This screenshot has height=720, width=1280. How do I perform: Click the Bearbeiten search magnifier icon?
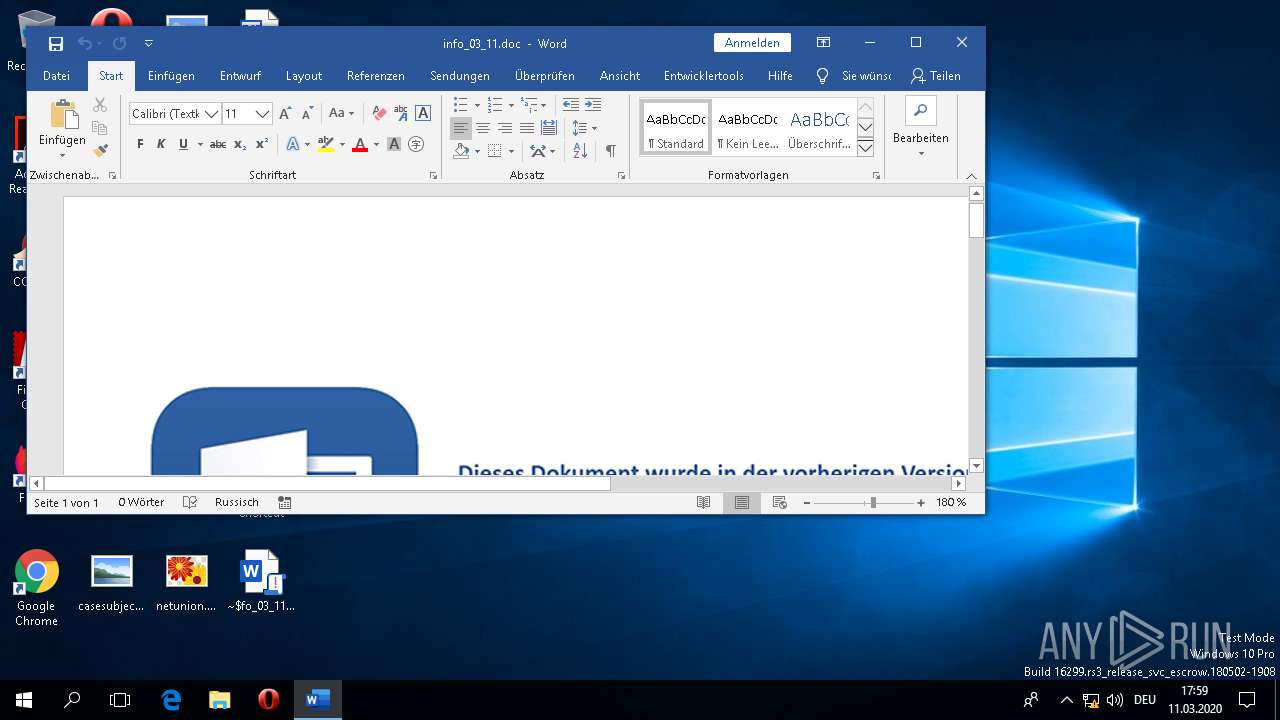coord(921,110)
